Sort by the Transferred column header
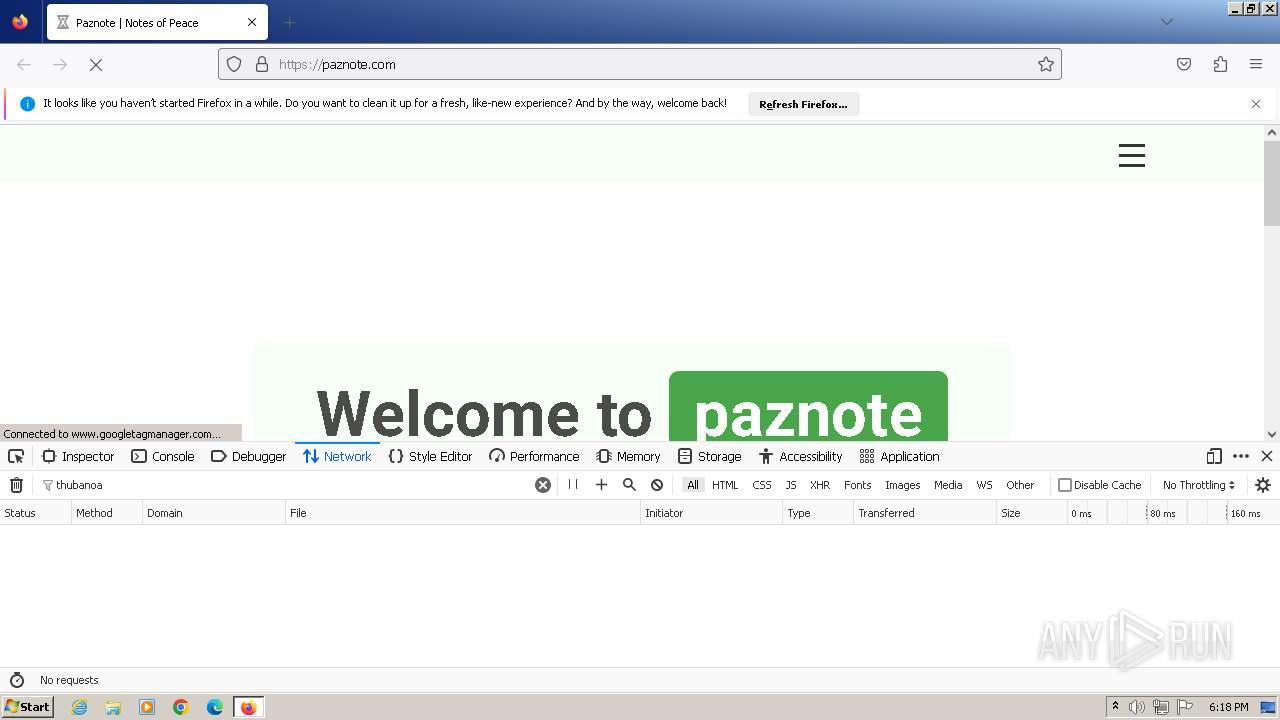The height and width of the screenshot is (720, 1280). coord(925,513)
